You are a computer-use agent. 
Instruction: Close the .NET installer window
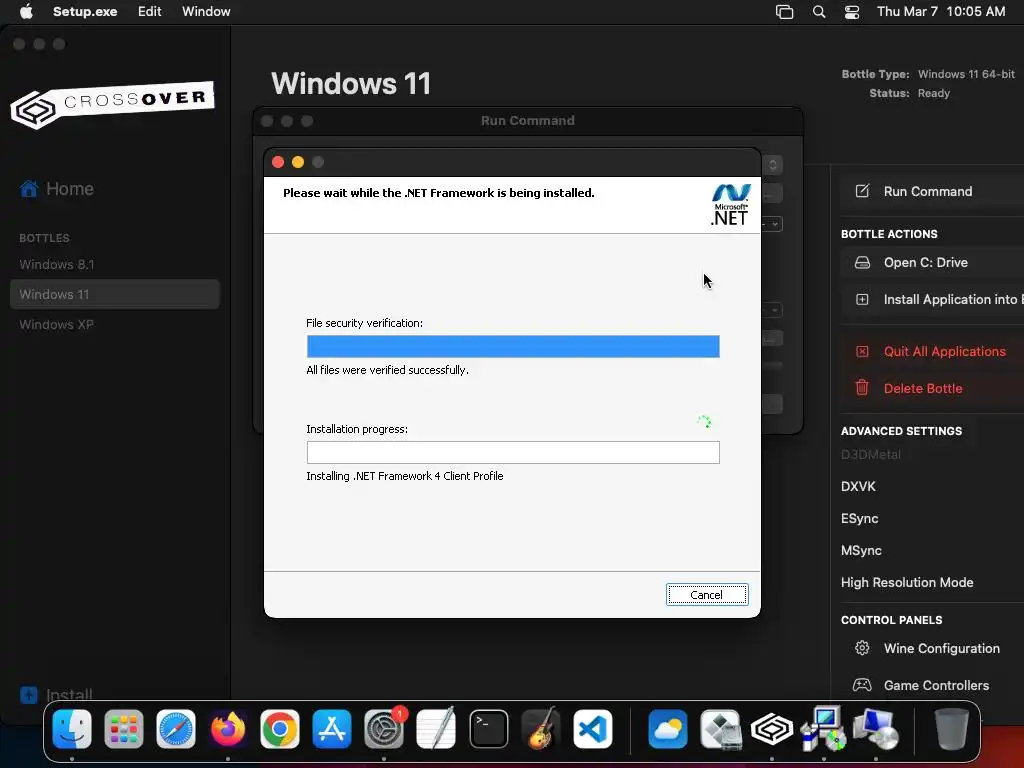pos(278,162)
